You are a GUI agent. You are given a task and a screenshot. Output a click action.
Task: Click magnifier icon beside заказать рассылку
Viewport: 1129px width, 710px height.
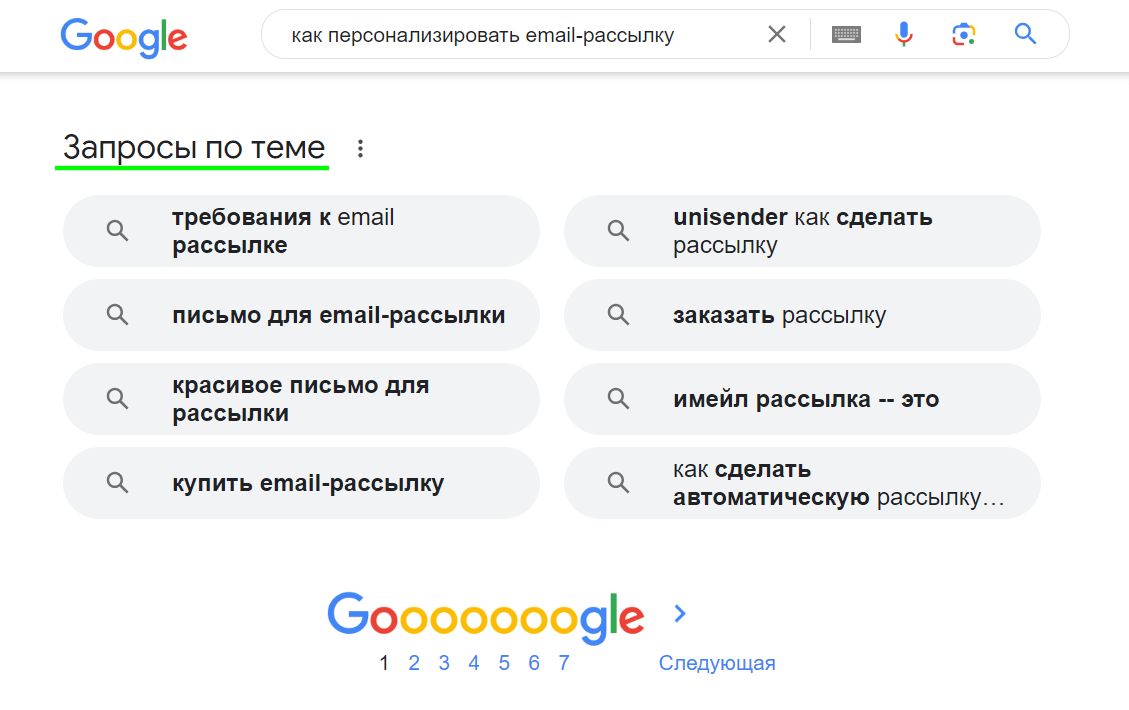tap(619, 315)
